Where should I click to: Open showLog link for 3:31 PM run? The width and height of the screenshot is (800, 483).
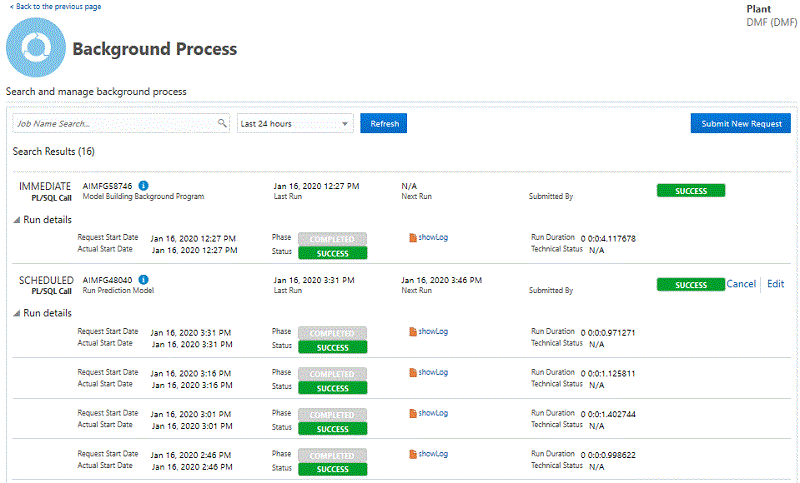433,332
